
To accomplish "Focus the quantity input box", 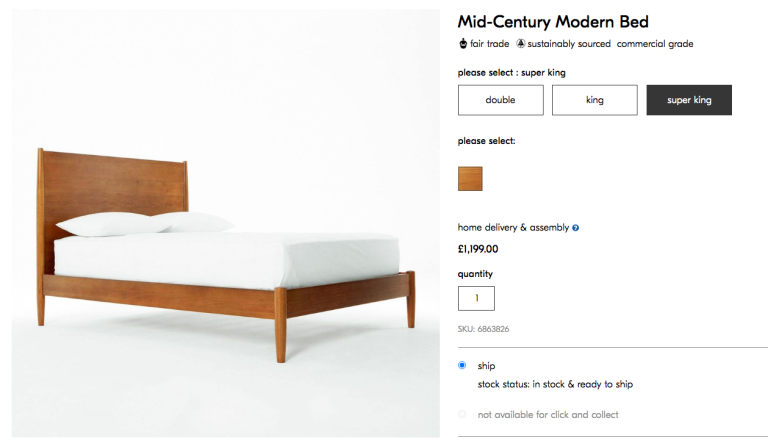I will 476,298.
